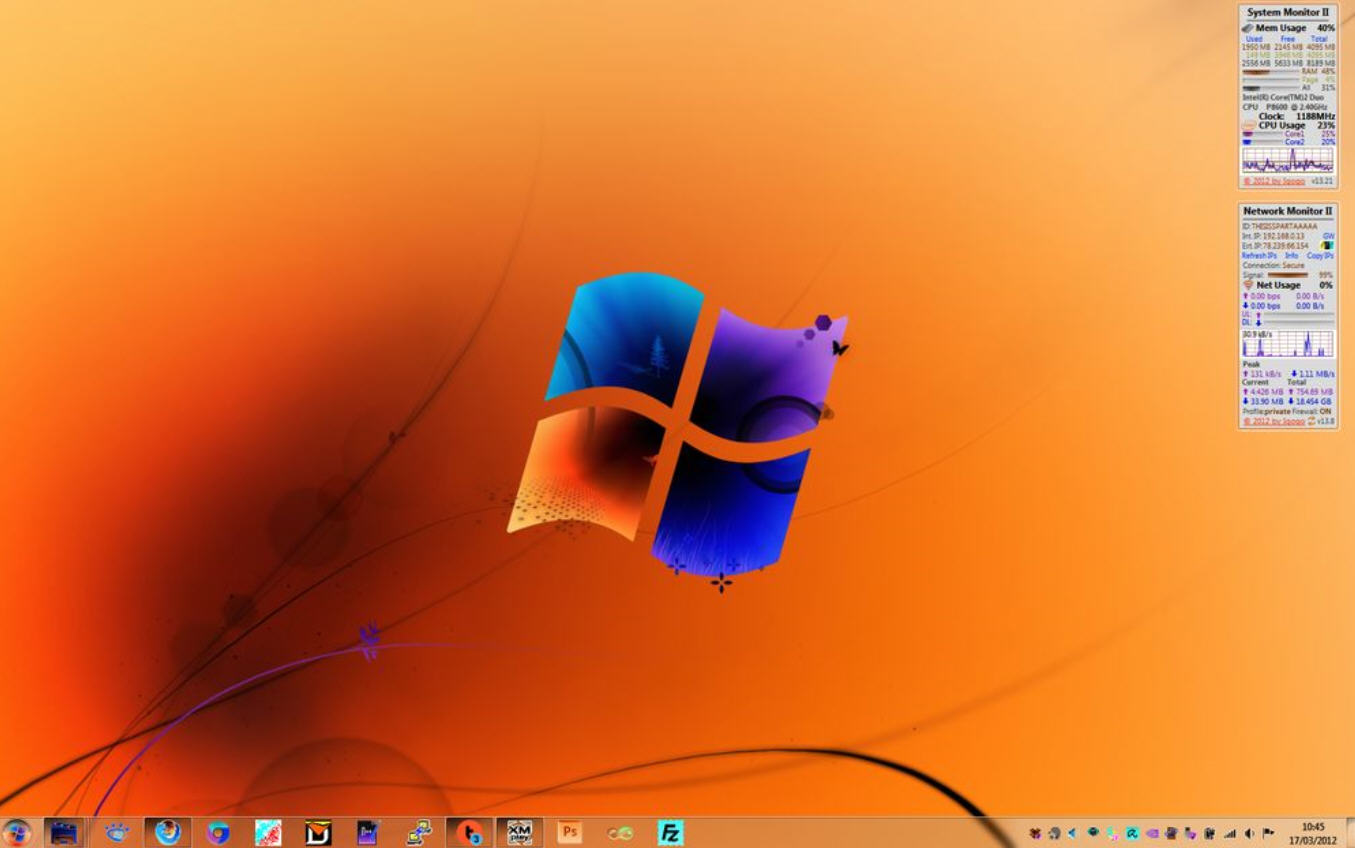Toggle the GW indicator in Network Monitor
Screen dimensions: 1355x848
(x=1328, y=236)
